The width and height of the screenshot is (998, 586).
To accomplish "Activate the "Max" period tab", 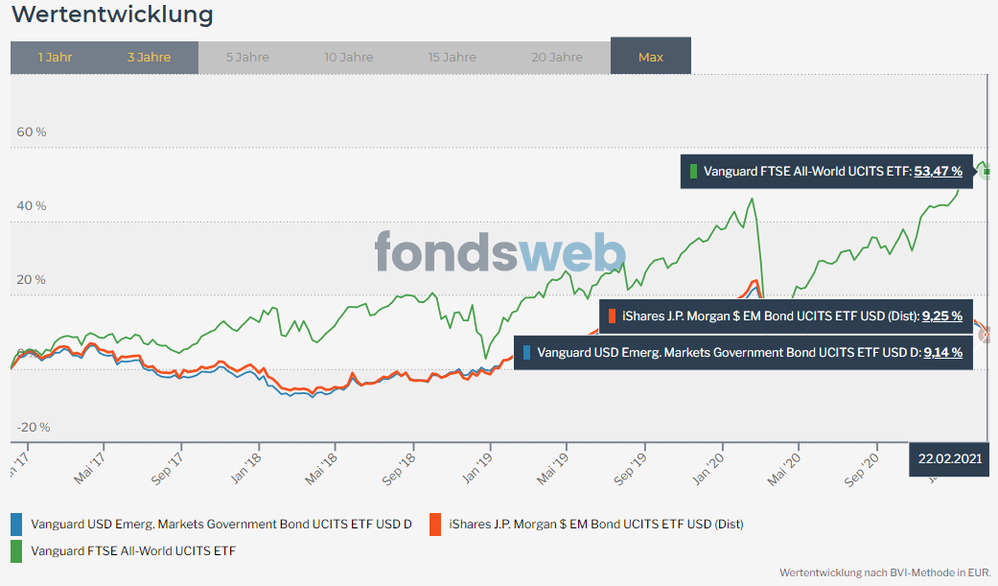I will click(651, 56).
